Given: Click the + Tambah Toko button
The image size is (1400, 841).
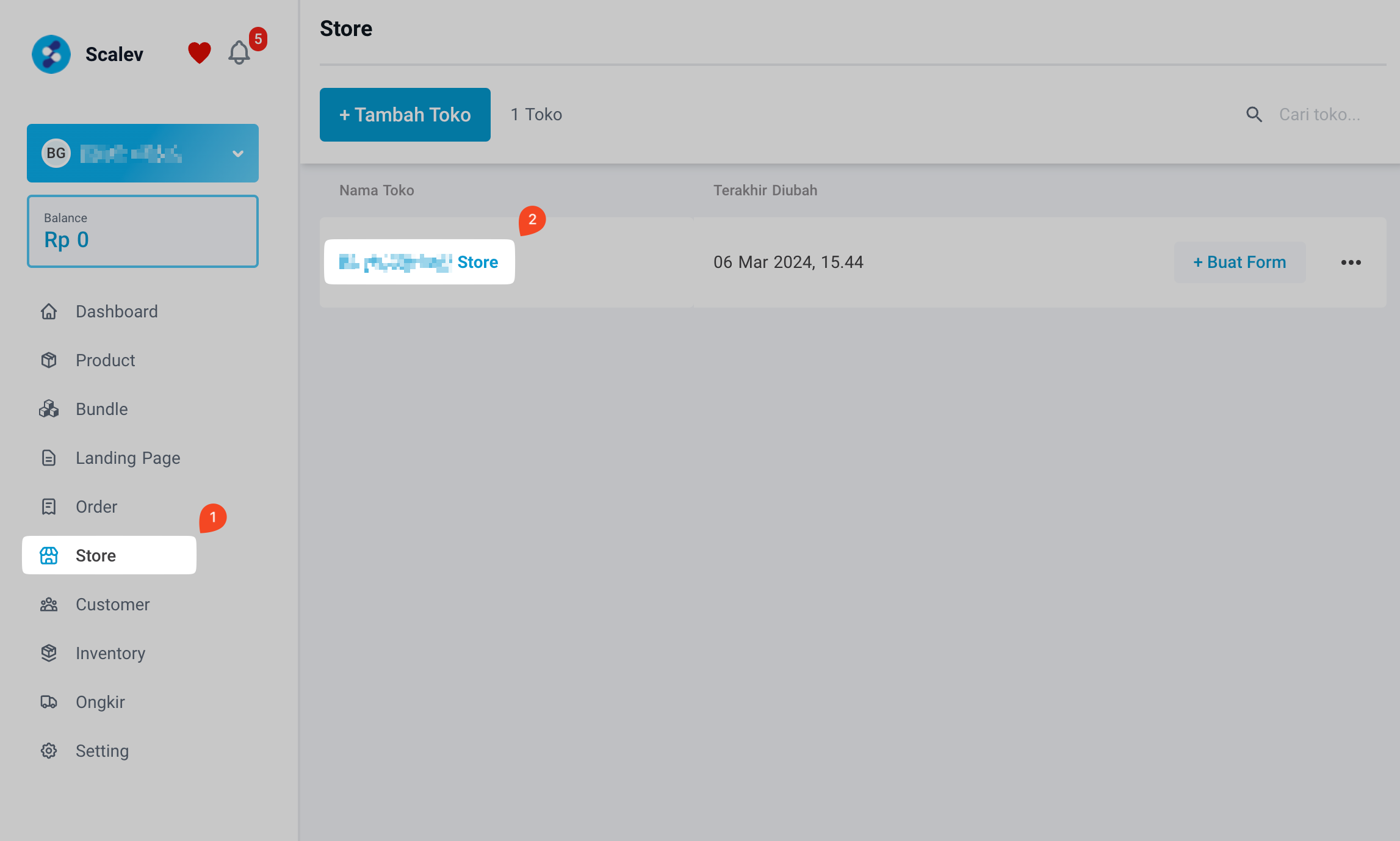Looking at the screenshot, I should pos(405,114).
